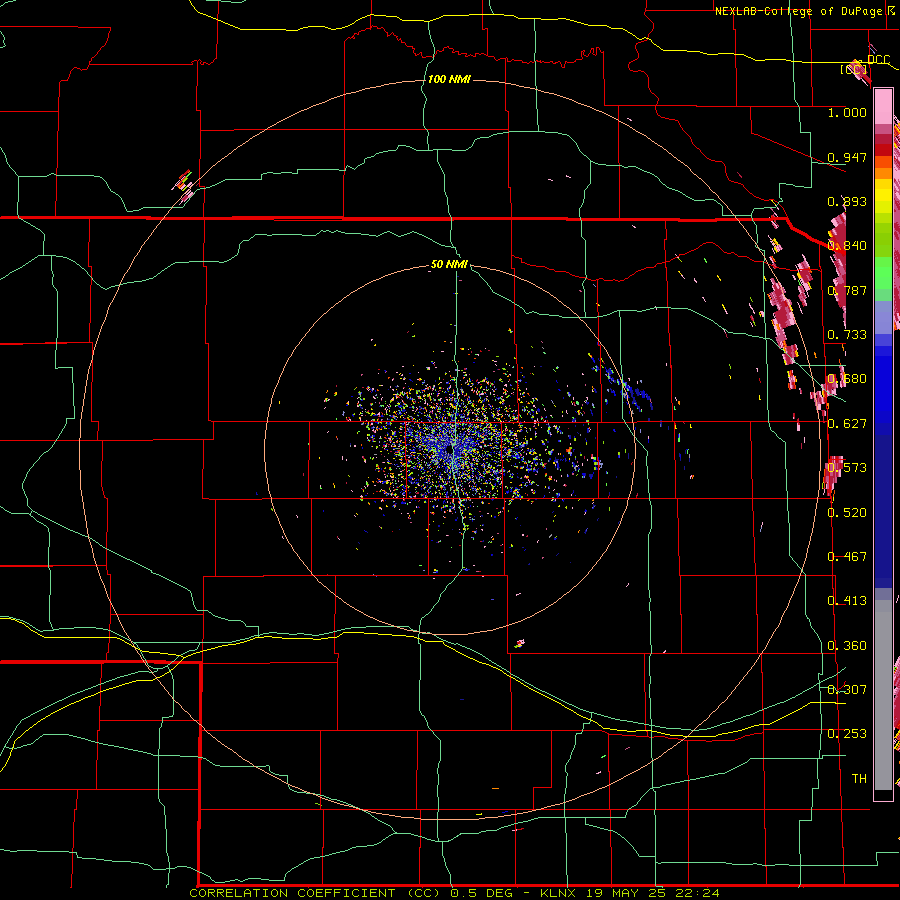900x900 pixels.
Task: Click the "[CC]" units label
Action: 854,69
